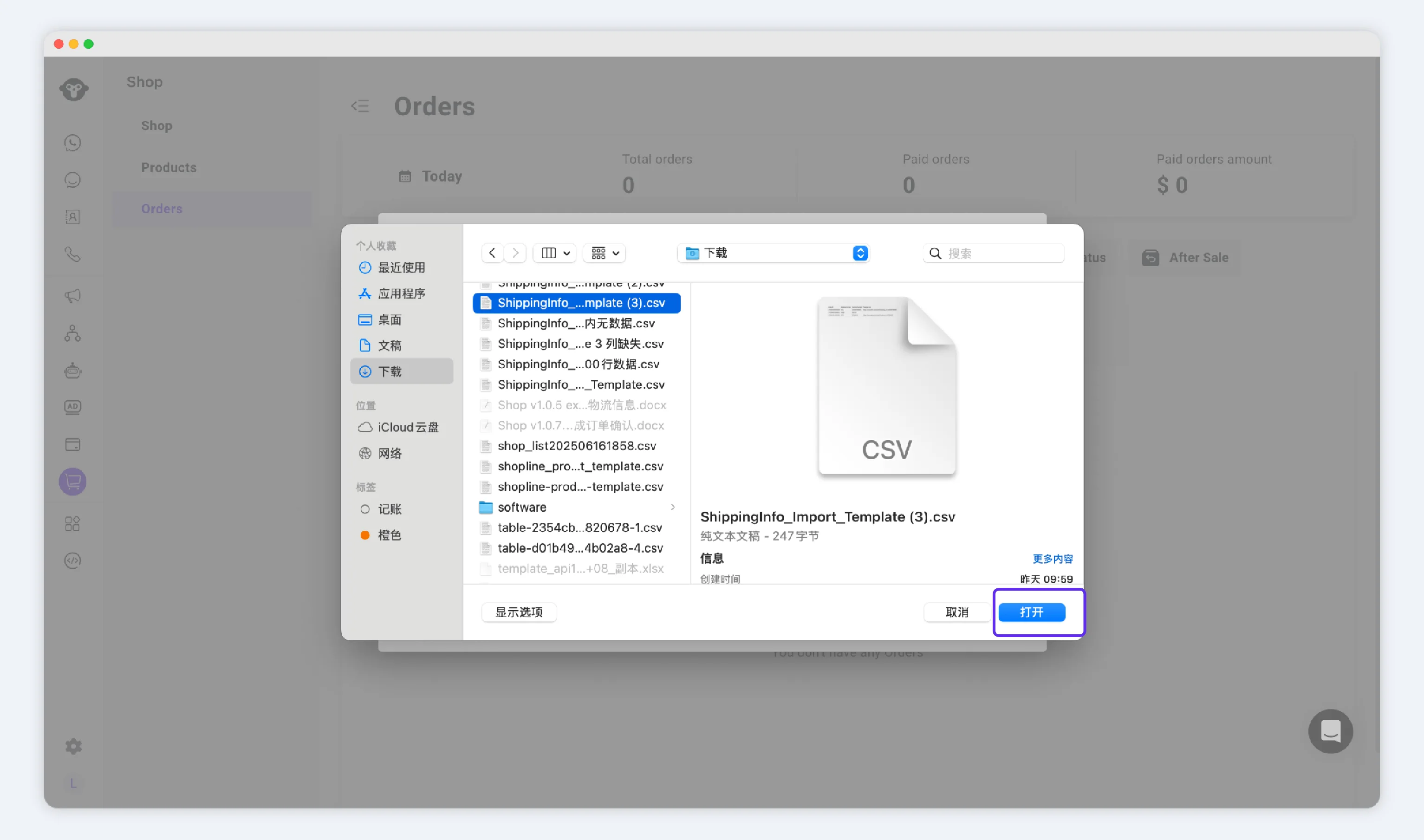Click the 更多内容 link in preview info

pos(1053,559)
